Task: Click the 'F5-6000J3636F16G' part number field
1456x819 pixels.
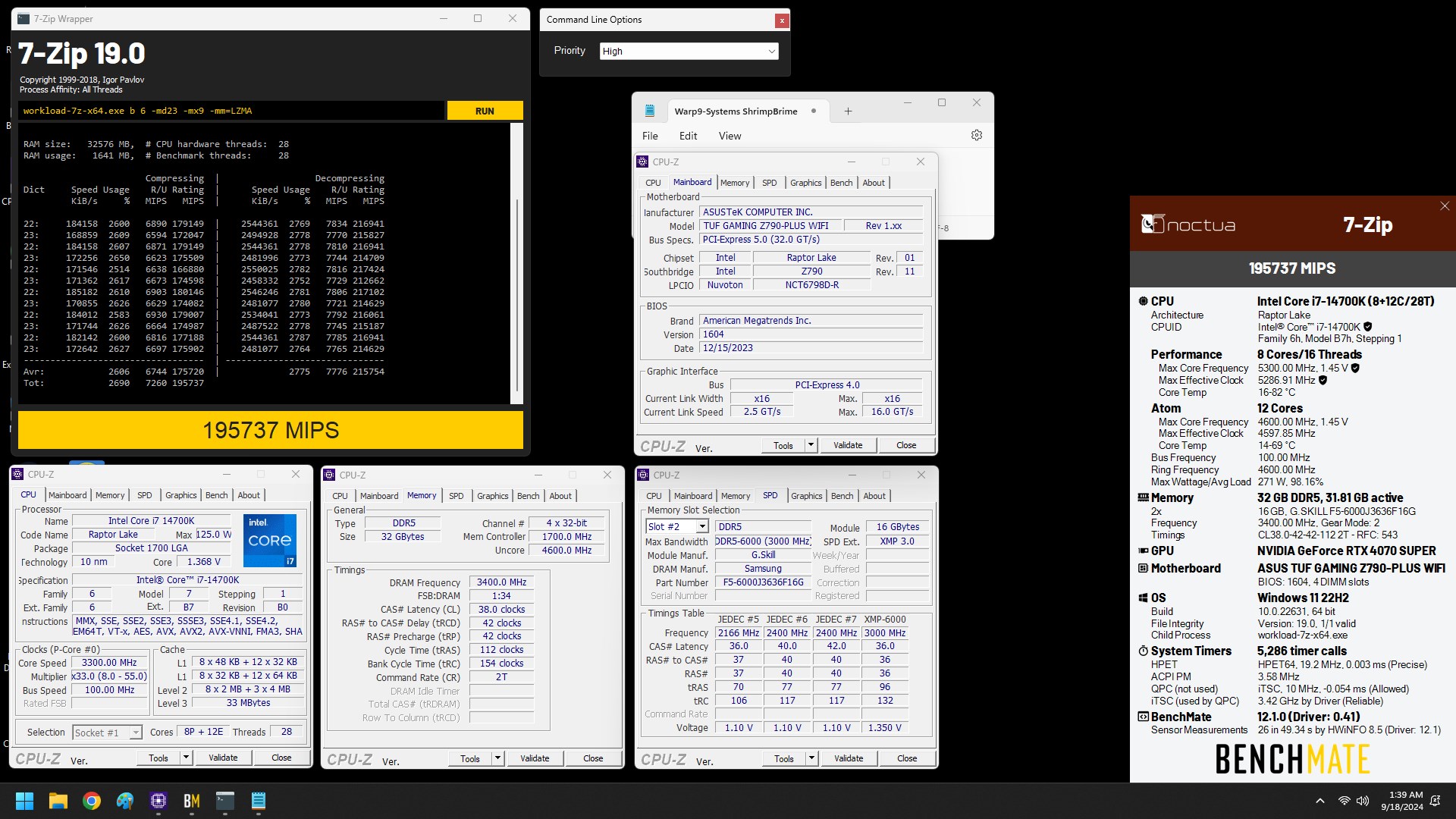Action: coord(763,582)
